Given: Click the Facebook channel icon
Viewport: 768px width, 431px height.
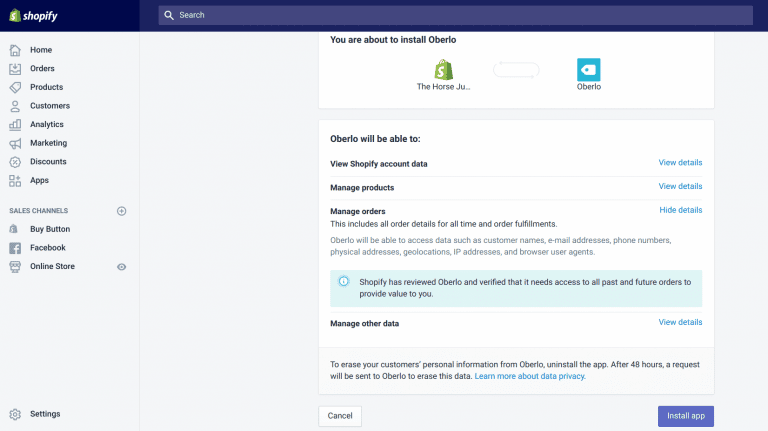Looking at the screenshot, I should pyautogui.click(x=15, y=248).
